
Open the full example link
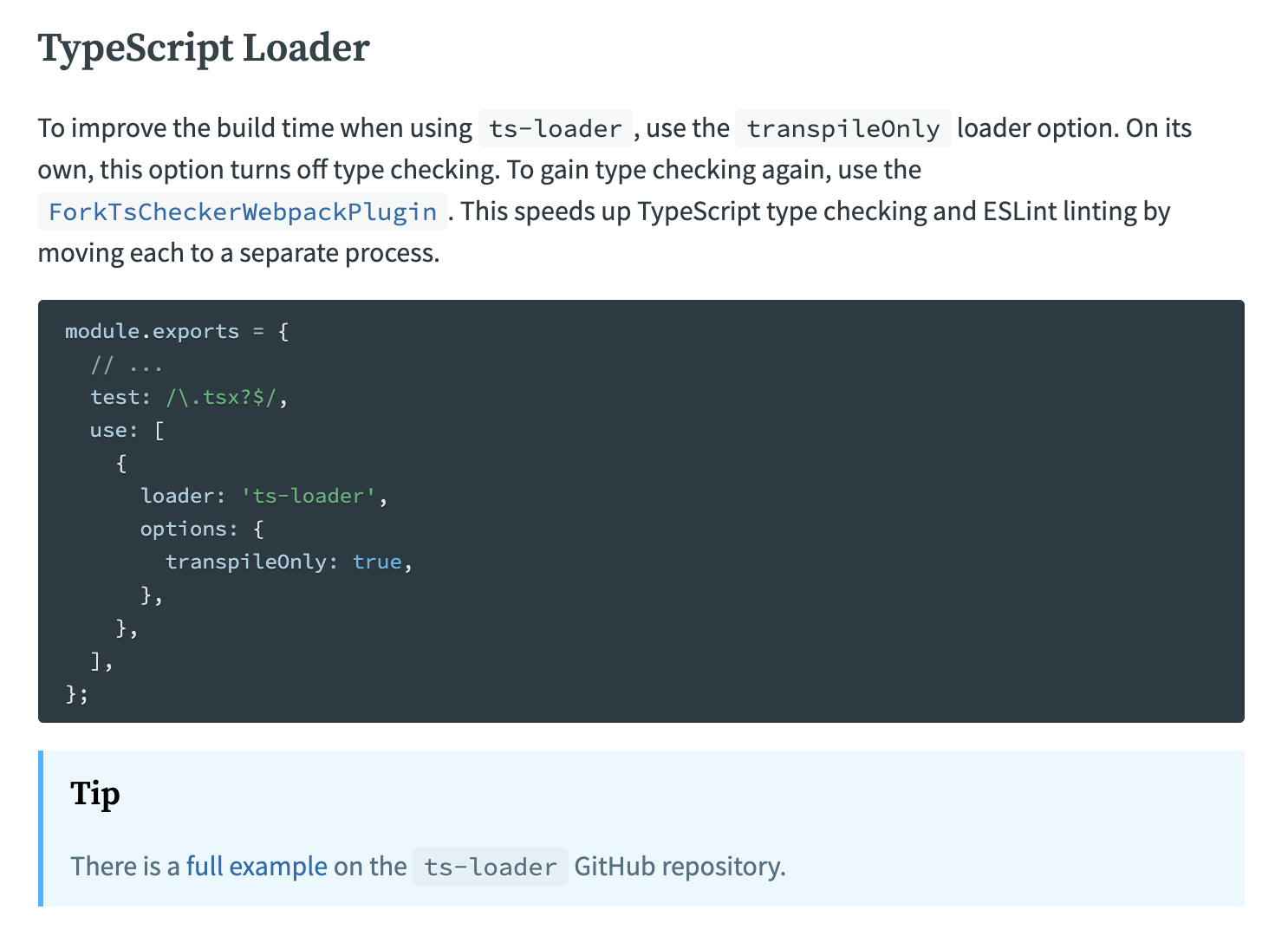(257, 866)
